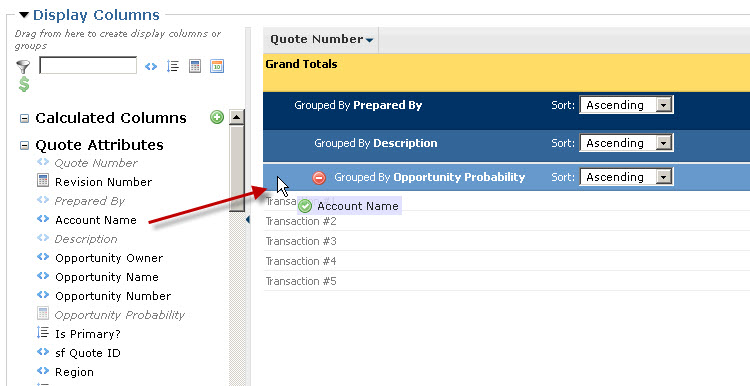Filter by date calendar type icon
Screen dimensions: 750x386
217,66
